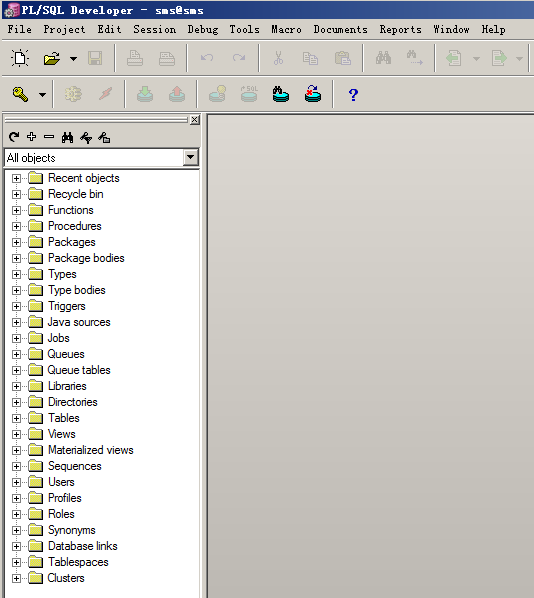534x598 pixels.
Task: Click the minus Drop object browser icon
Action: pos(49,137)
